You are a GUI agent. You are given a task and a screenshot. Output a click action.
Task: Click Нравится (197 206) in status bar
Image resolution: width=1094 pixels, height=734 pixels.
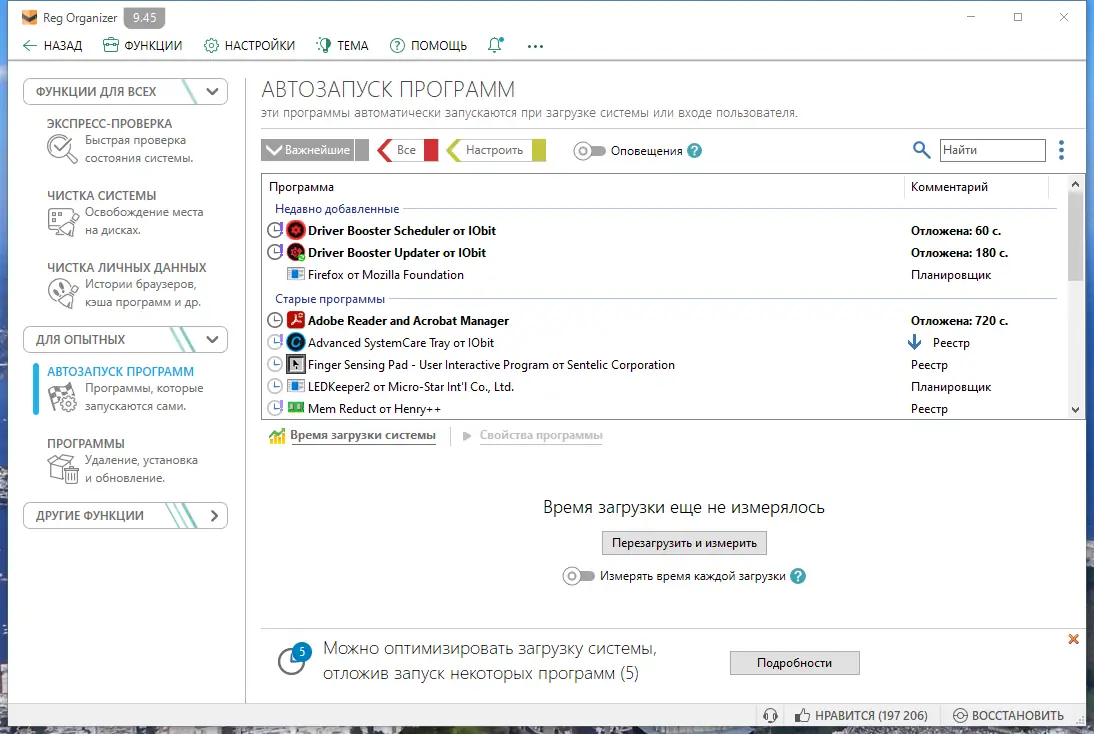click(x=862, y=716)
